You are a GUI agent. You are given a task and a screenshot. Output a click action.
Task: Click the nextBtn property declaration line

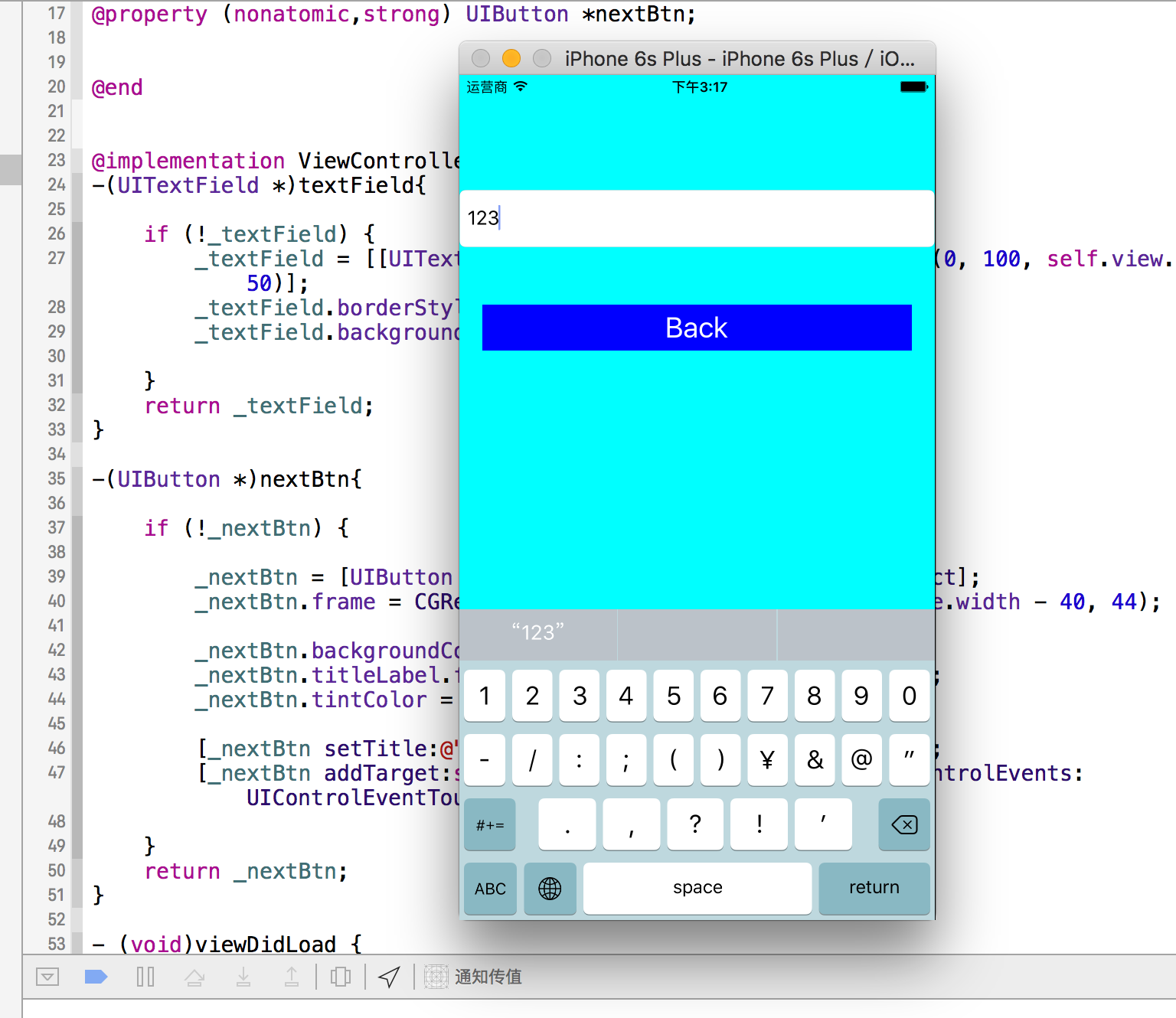point(394,14)
